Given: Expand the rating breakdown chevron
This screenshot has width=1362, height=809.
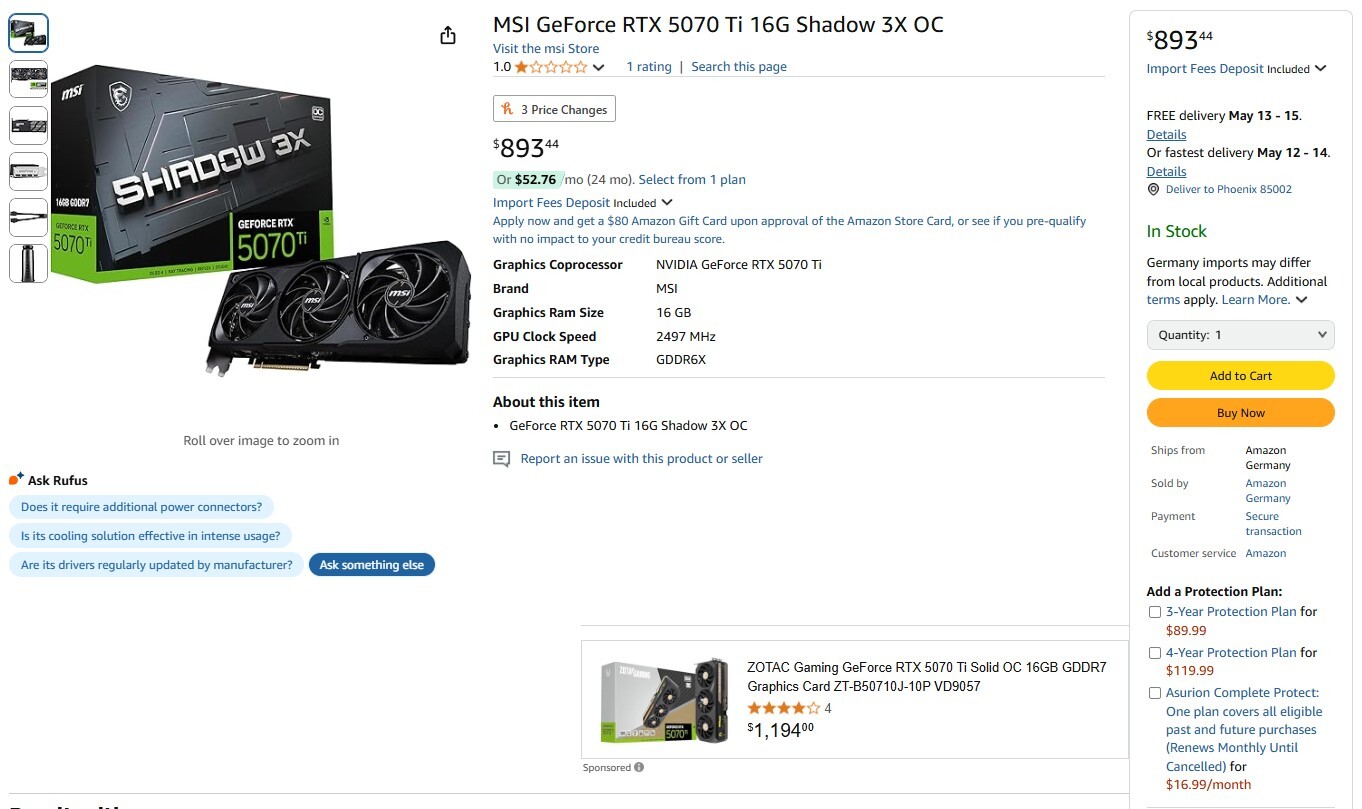Looking at the screenshot, I should (x=599, y=67).
